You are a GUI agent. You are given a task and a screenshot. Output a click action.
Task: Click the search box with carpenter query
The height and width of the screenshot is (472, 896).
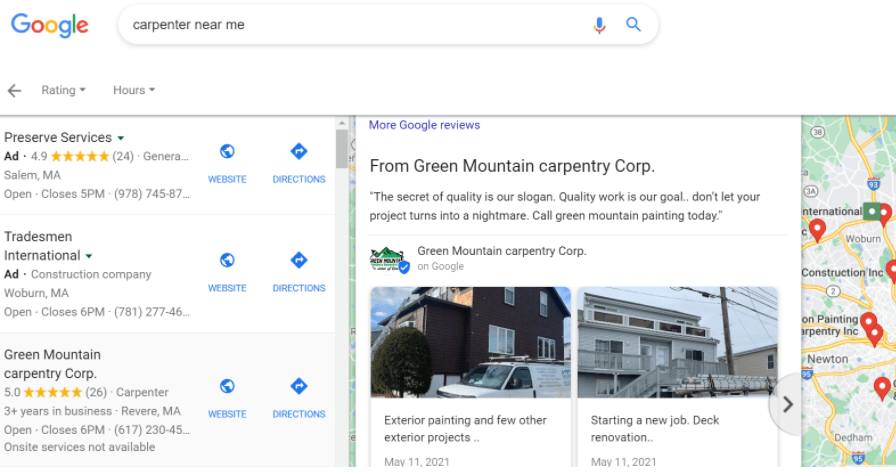(350, 25)
